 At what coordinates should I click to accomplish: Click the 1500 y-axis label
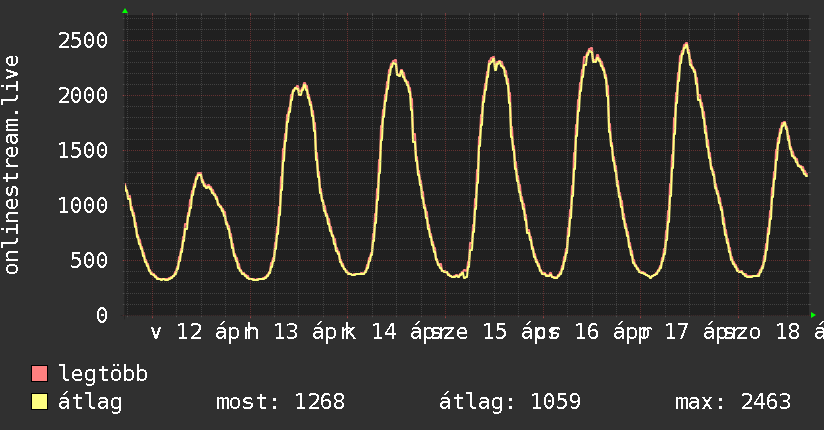pos(82,150)
